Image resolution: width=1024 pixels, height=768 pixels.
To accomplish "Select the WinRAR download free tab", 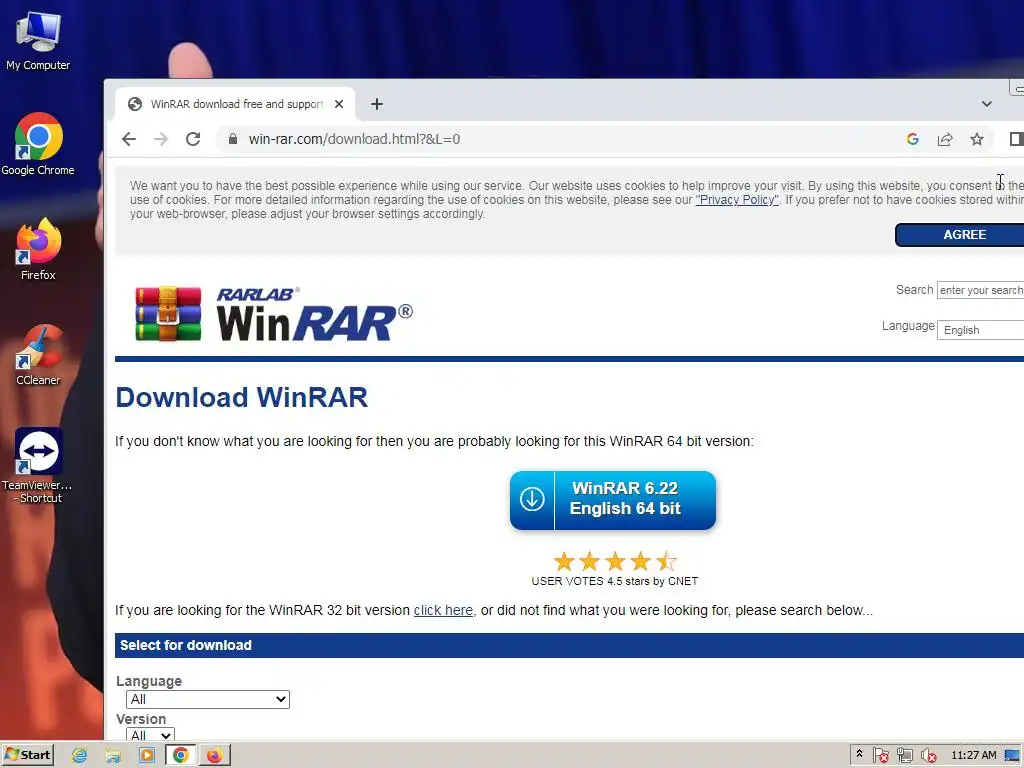I will coord(235,104).
